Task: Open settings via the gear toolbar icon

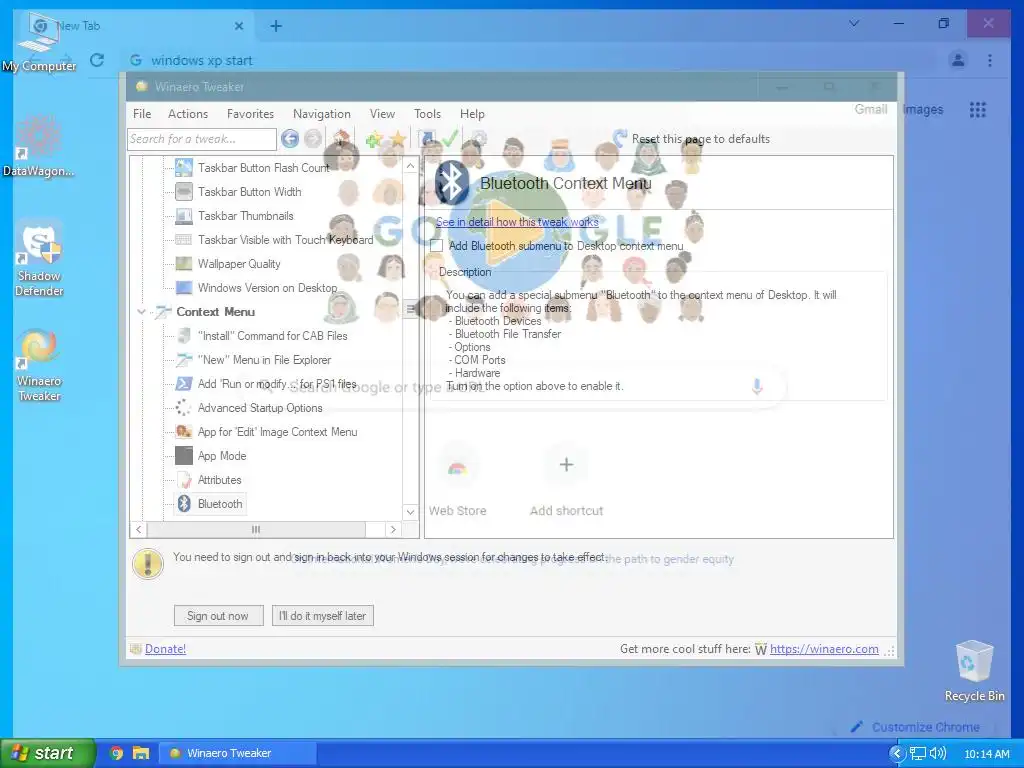Action: 479,138
